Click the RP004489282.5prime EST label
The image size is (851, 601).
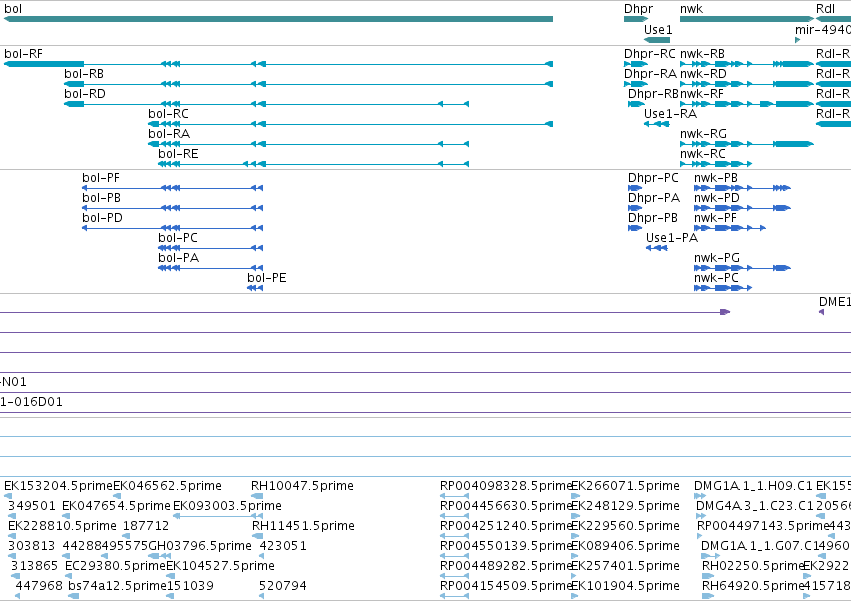[506, 566]
